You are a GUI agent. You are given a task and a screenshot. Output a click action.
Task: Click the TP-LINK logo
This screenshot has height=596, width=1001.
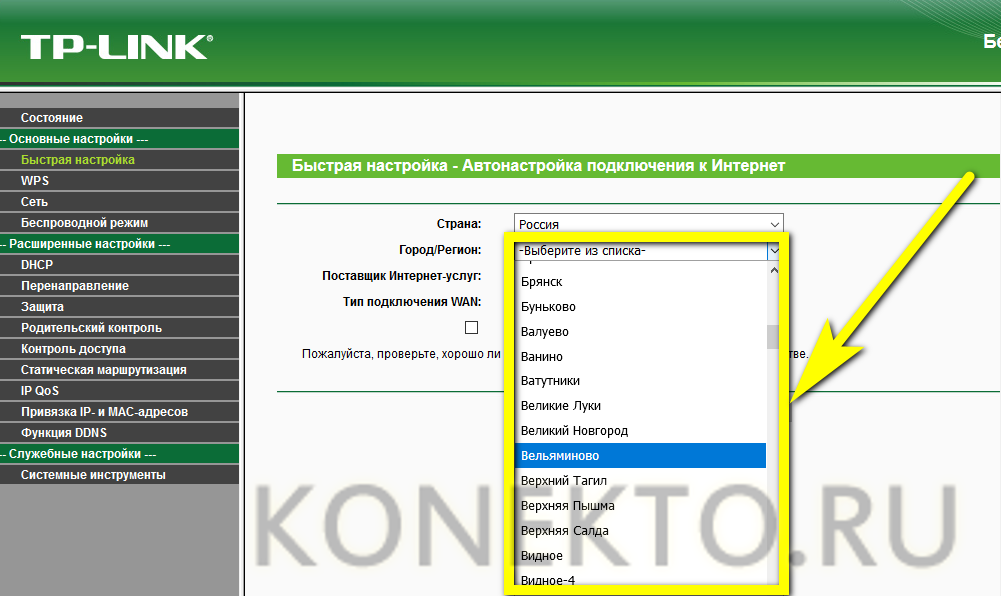coord(117,48)
